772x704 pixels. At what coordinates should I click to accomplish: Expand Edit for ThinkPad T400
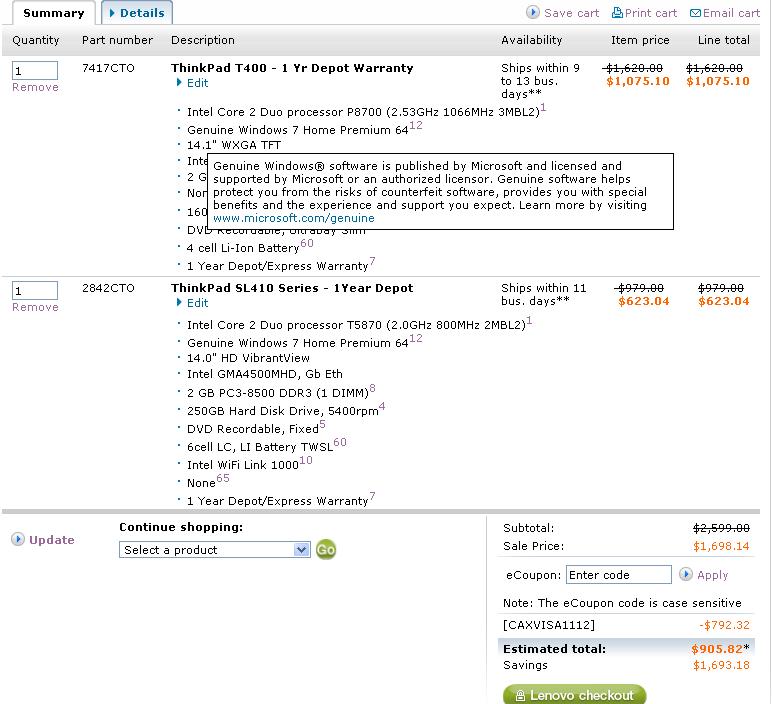pos(197,83)
